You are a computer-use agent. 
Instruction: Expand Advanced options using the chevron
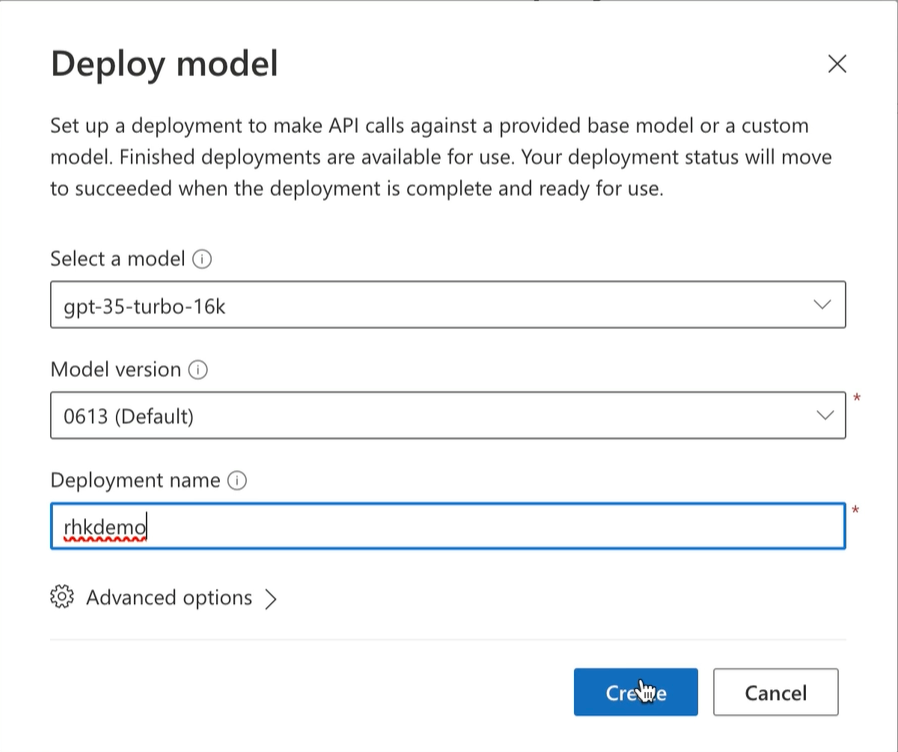pos(270,599)
